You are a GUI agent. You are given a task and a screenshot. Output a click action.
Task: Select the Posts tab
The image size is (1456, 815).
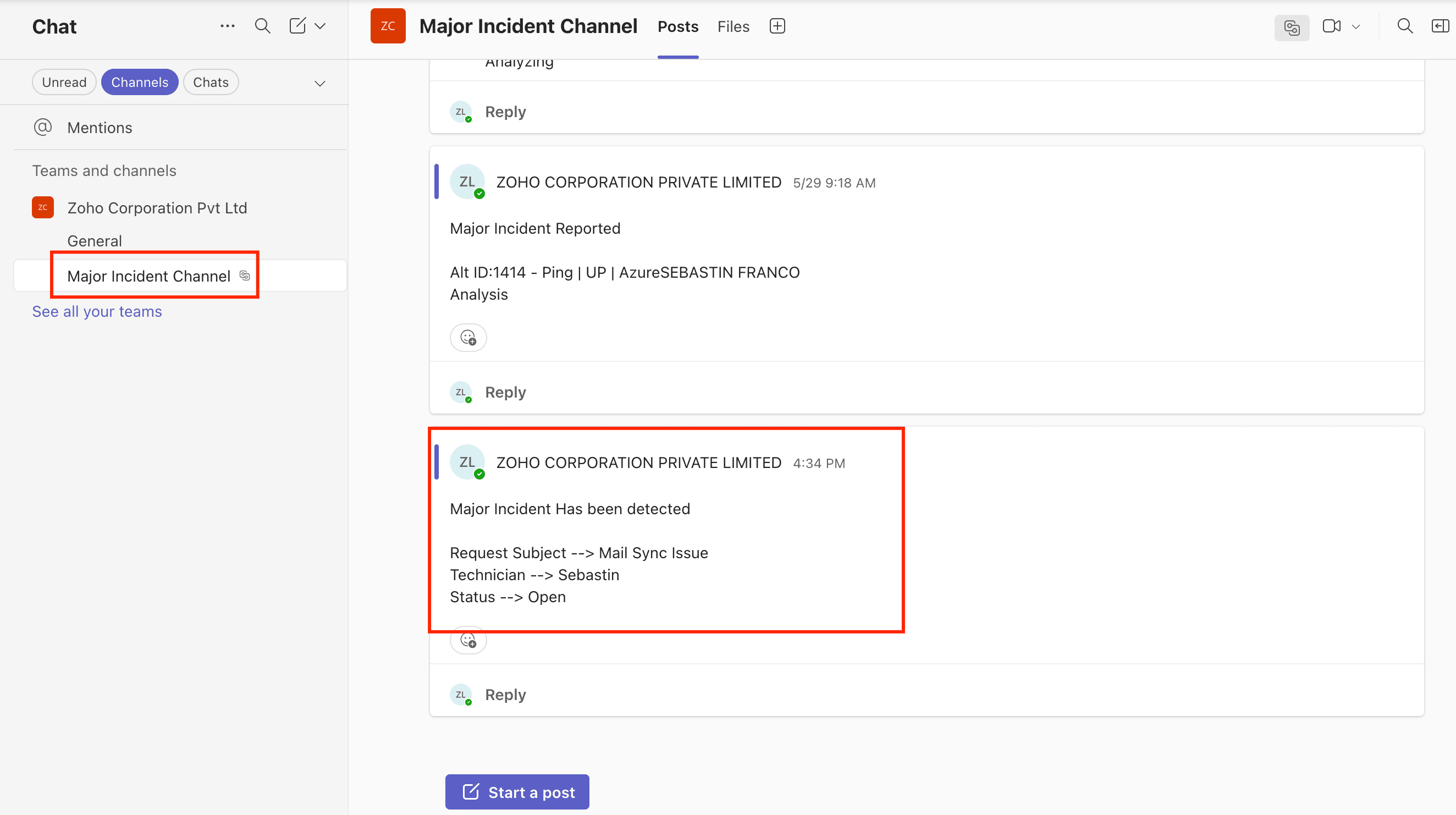tap(678, 26)
